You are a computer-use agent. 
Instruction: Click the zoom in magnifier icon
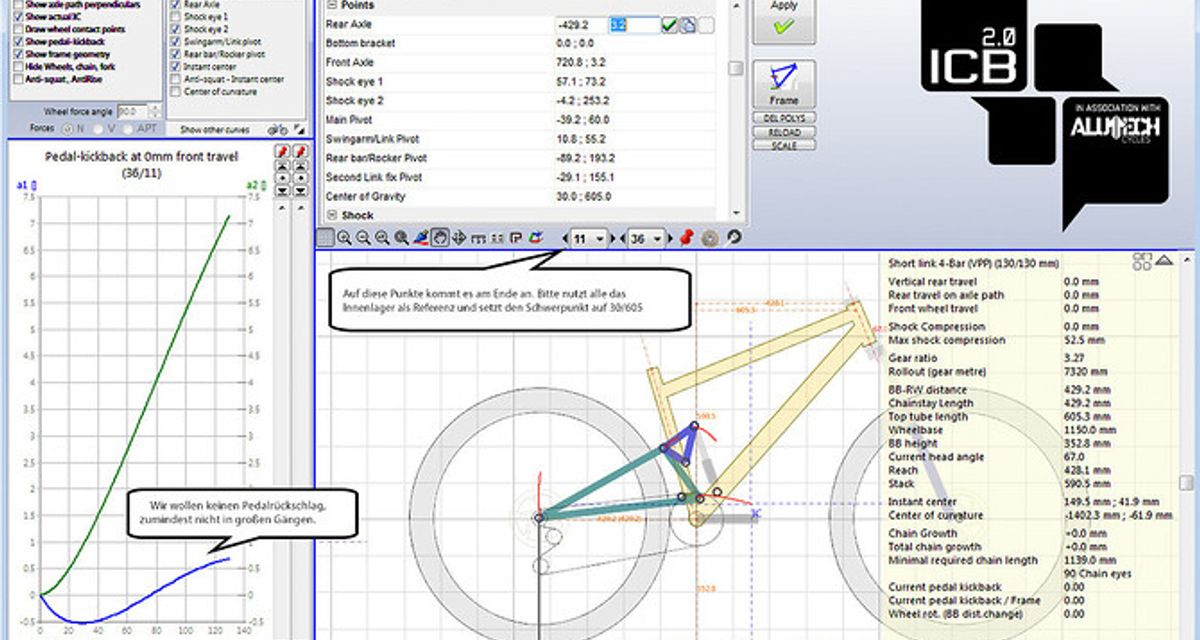click(344, 238)
